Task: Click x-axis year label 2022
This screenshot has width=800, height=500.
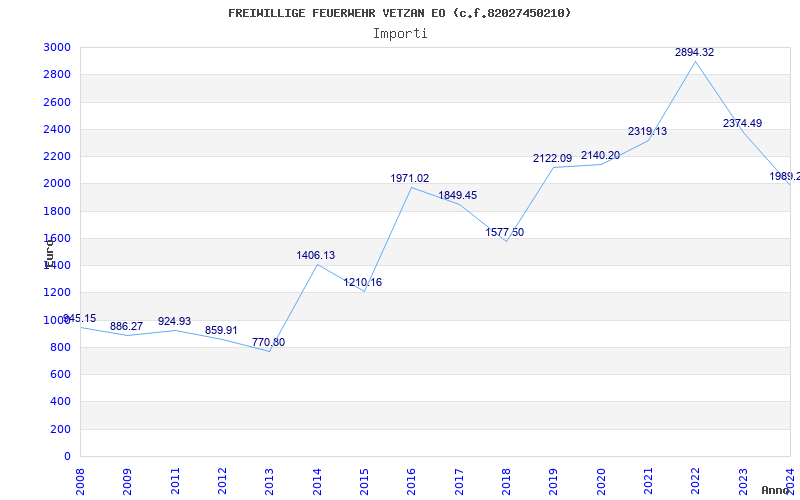Action: pos(696,481)
